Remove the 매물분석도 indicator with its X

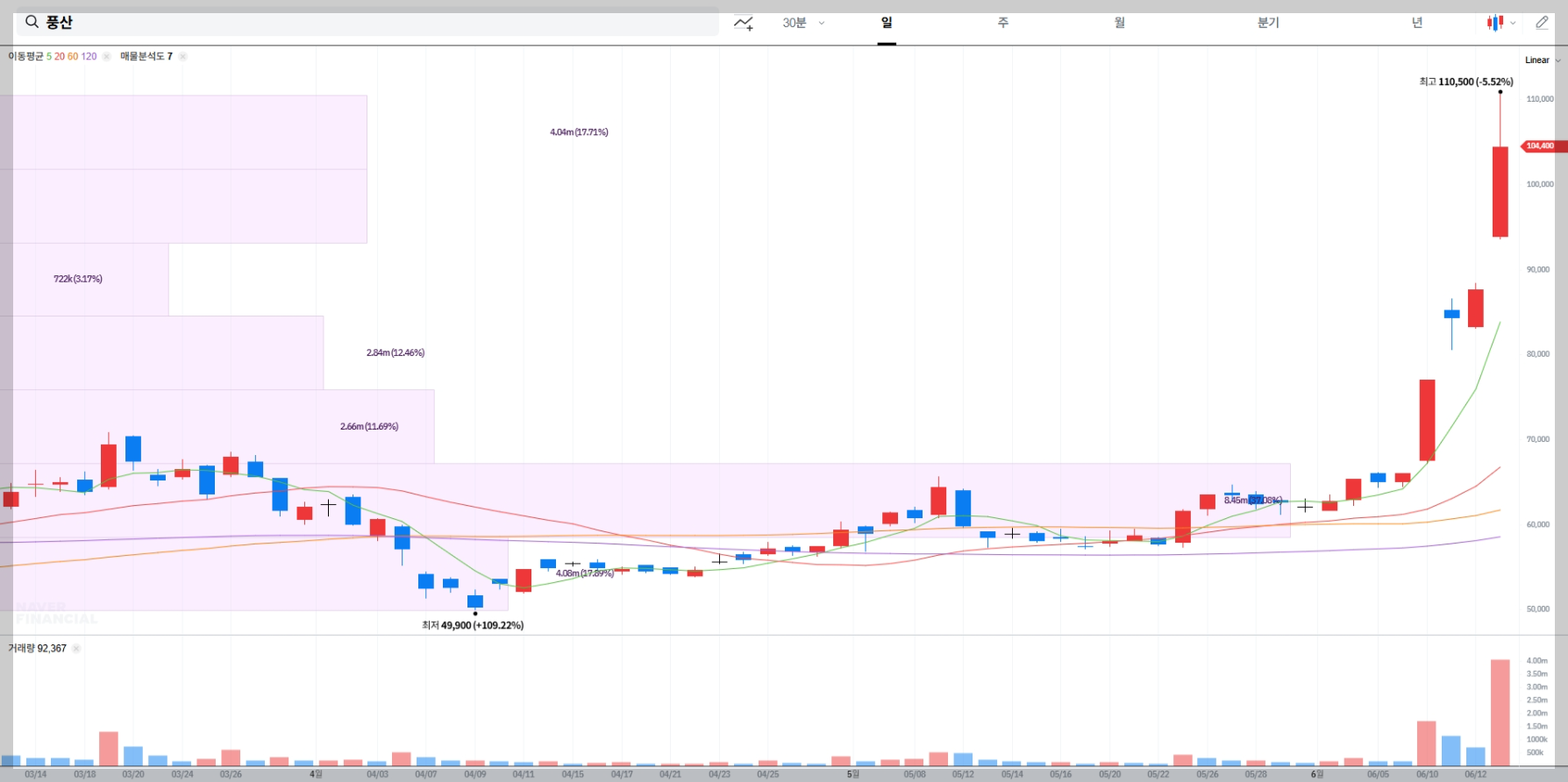click(x=182, y=56)
